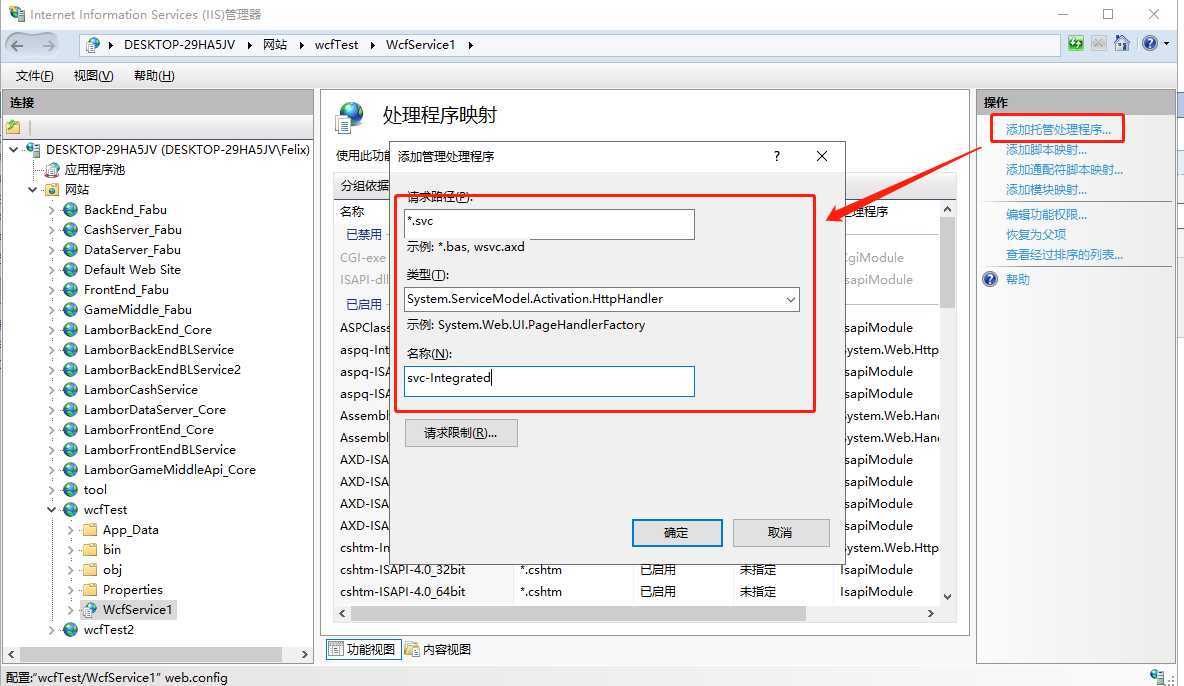The image size is (1184, 686).
Task: Open the 帮助(H) menu
Action: [154, 76]
